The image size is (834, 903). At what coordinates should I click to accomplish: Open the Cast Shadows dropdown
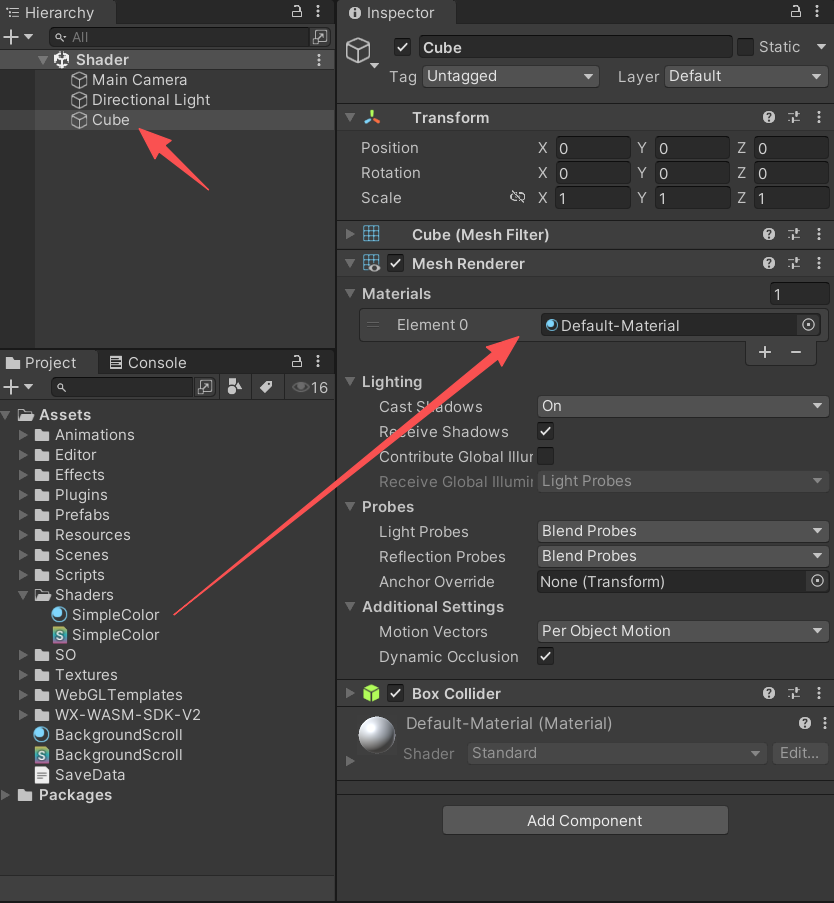682,407
